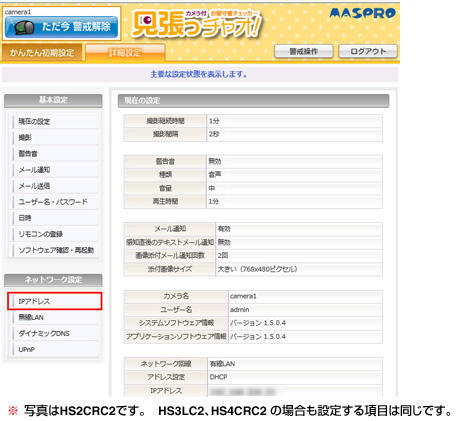This screenshot has width=460, height=421.
Task: Open the 無線LAN menu item
Action: (54, 317)
